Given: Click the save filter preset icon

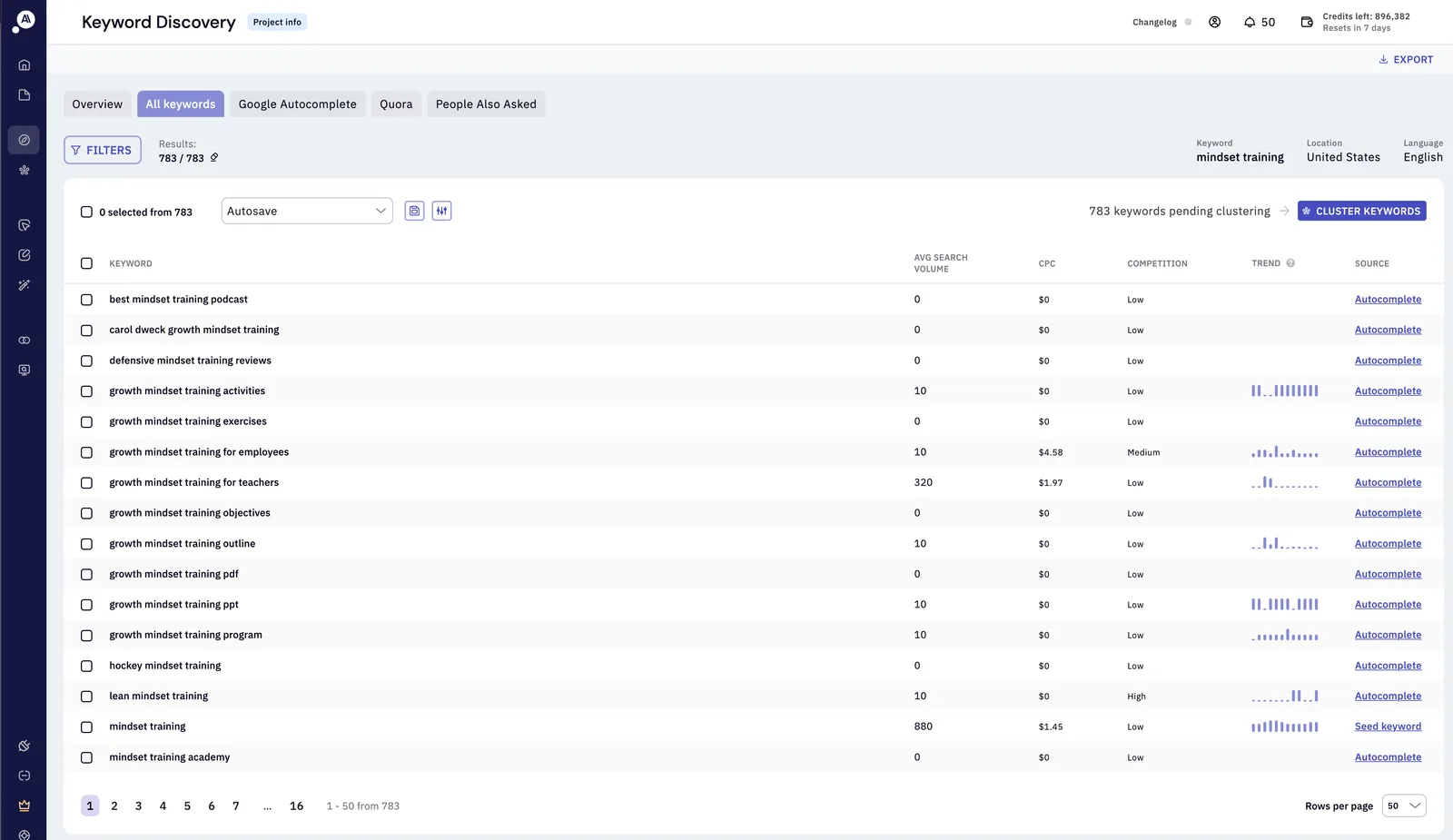Looking at the screenshot, I should pyautogui.click(x=414, y=211).
